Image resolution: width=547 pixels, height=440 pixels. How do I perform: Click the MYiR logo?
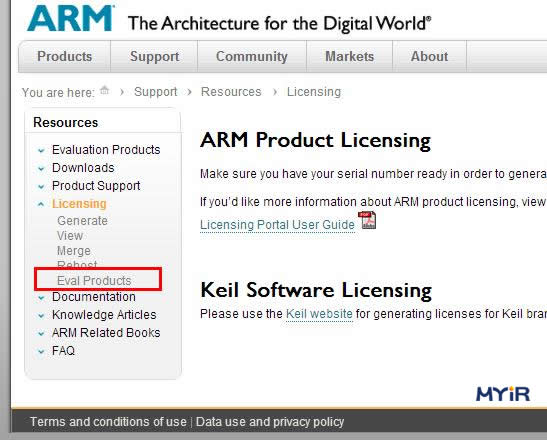(503, 394)
